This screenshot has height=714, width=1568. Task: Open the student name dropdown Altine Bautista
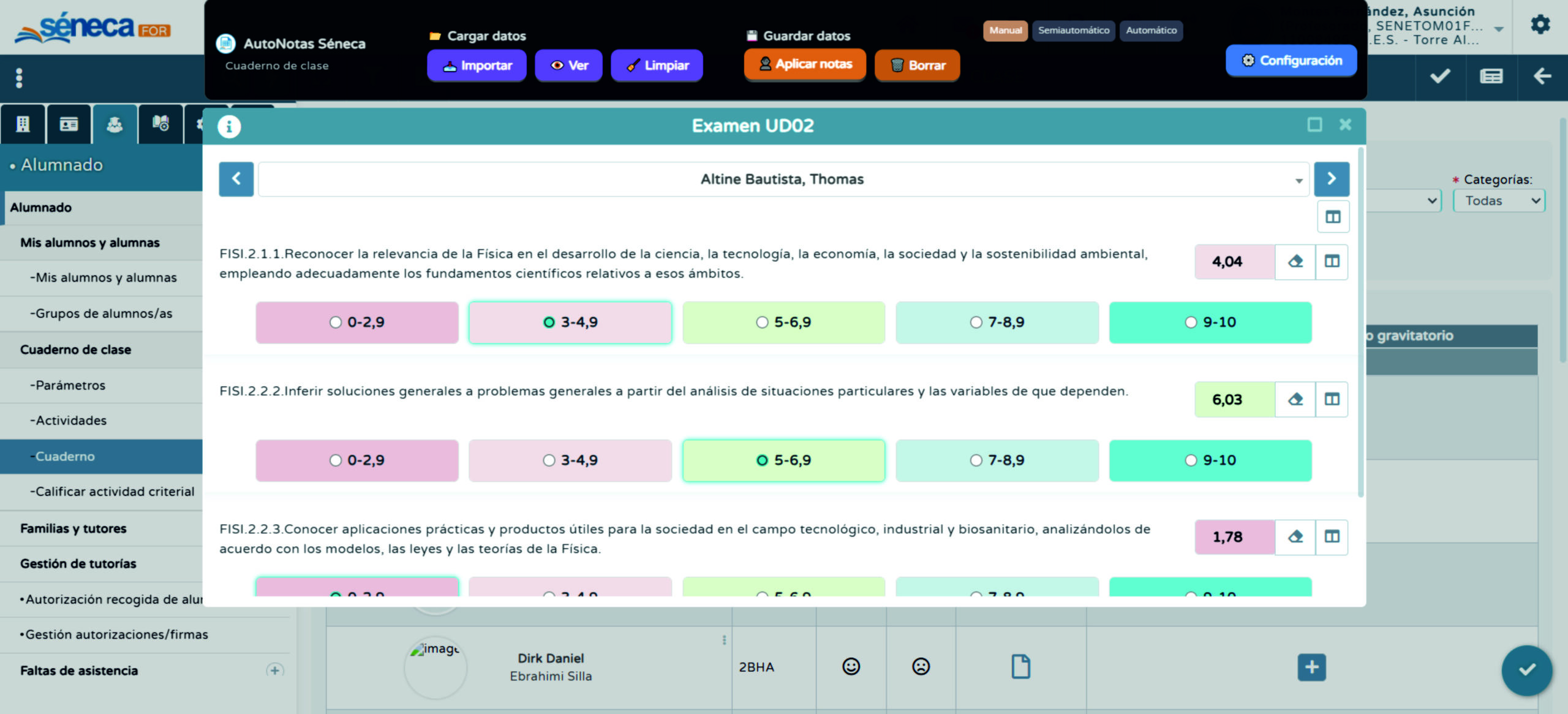tap(783, 179)
